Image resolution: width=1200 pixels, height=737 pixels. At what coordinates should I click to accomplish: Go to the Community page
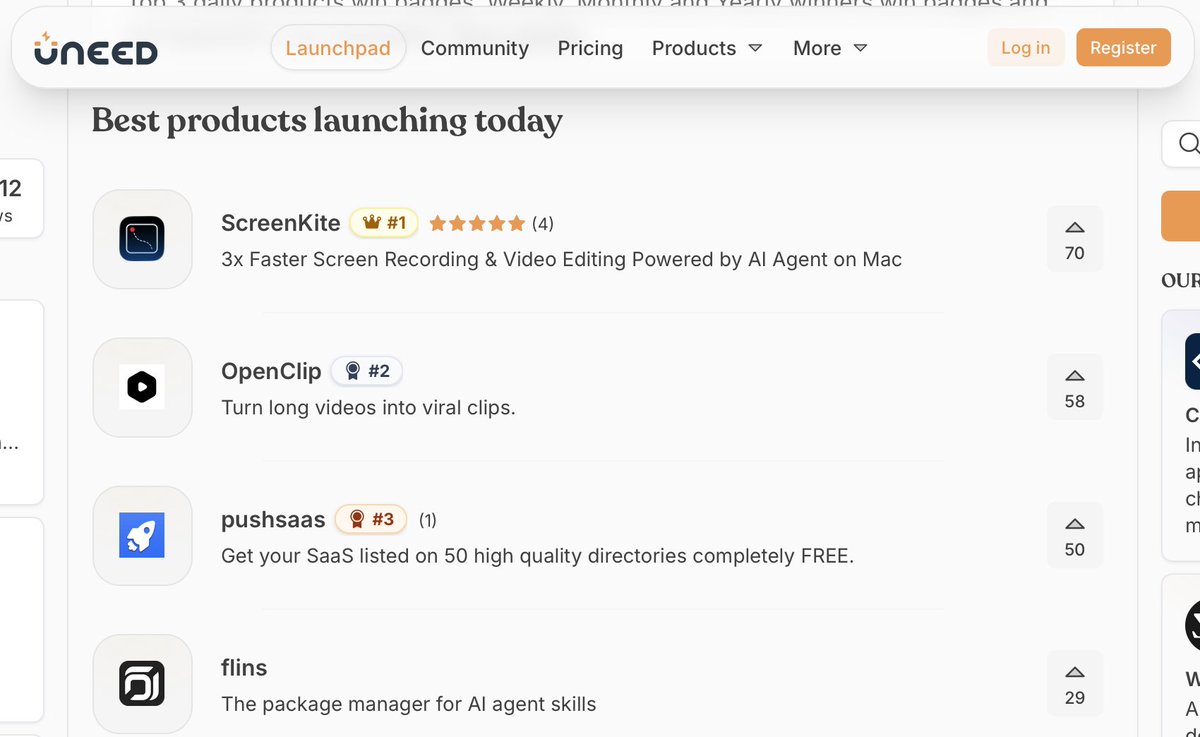click(475, 48)
